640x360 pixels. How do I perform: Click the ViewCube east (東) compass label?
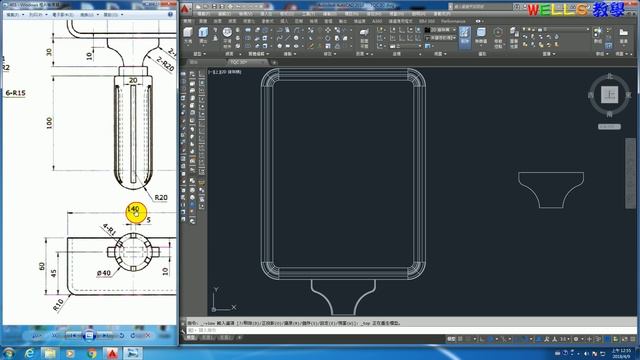pos(629,95)
